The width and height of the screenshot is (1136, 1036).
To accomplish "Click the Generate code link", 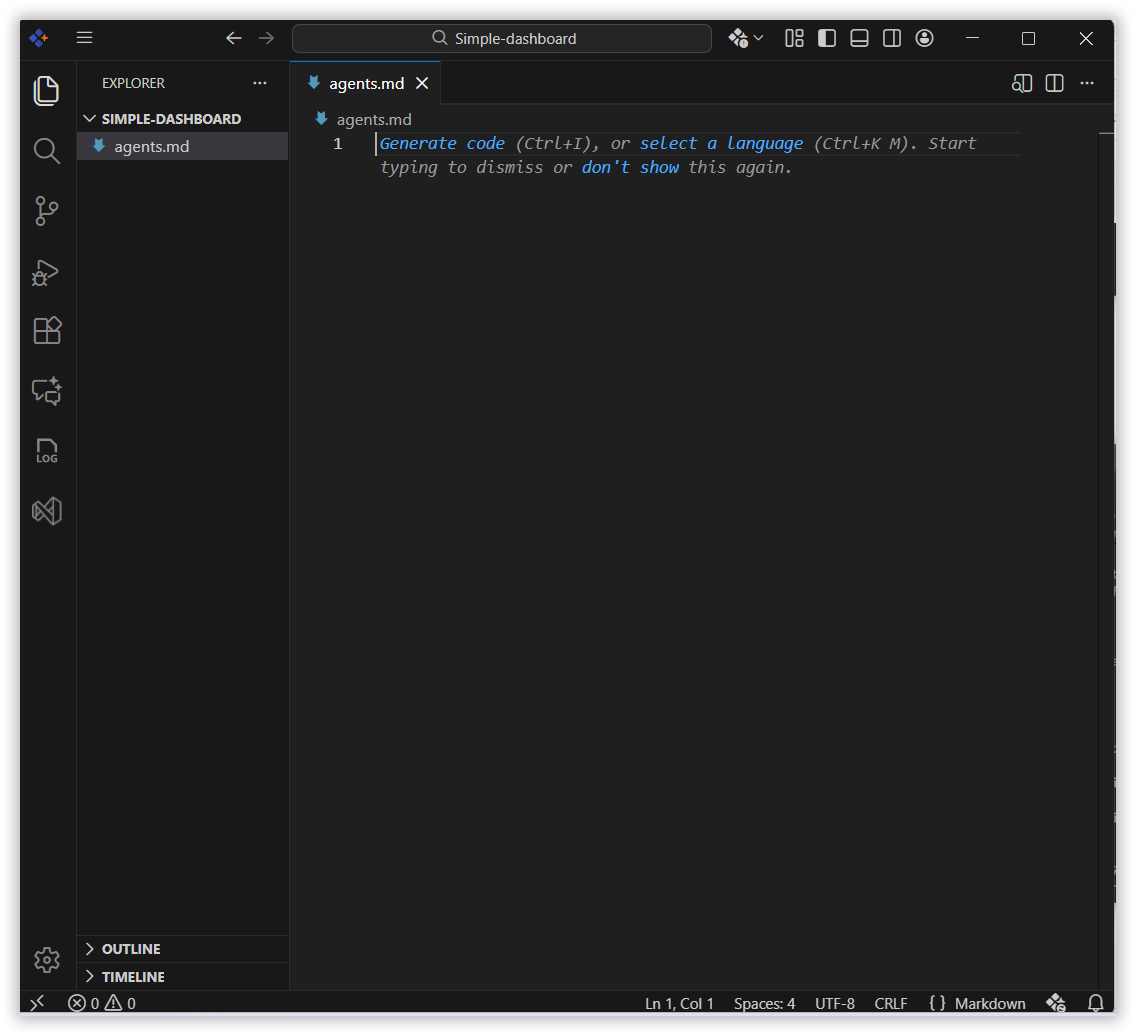I will click(x=442, y=143).
